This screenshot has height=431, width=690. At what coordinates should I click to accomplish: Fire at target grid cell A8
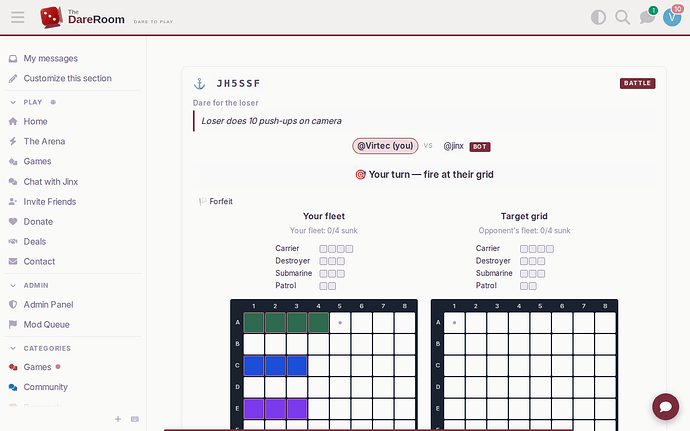tap(605, 322)
